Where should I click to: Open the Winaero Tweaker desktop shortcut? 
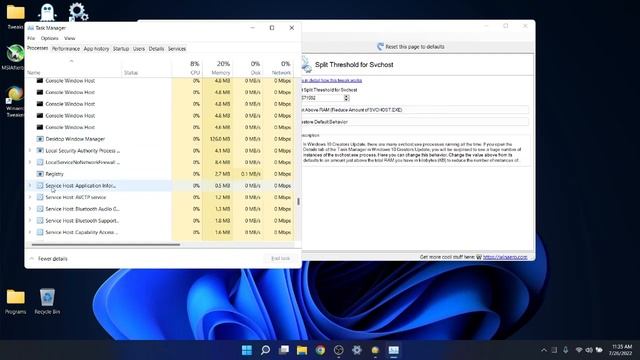click(15, 102)
